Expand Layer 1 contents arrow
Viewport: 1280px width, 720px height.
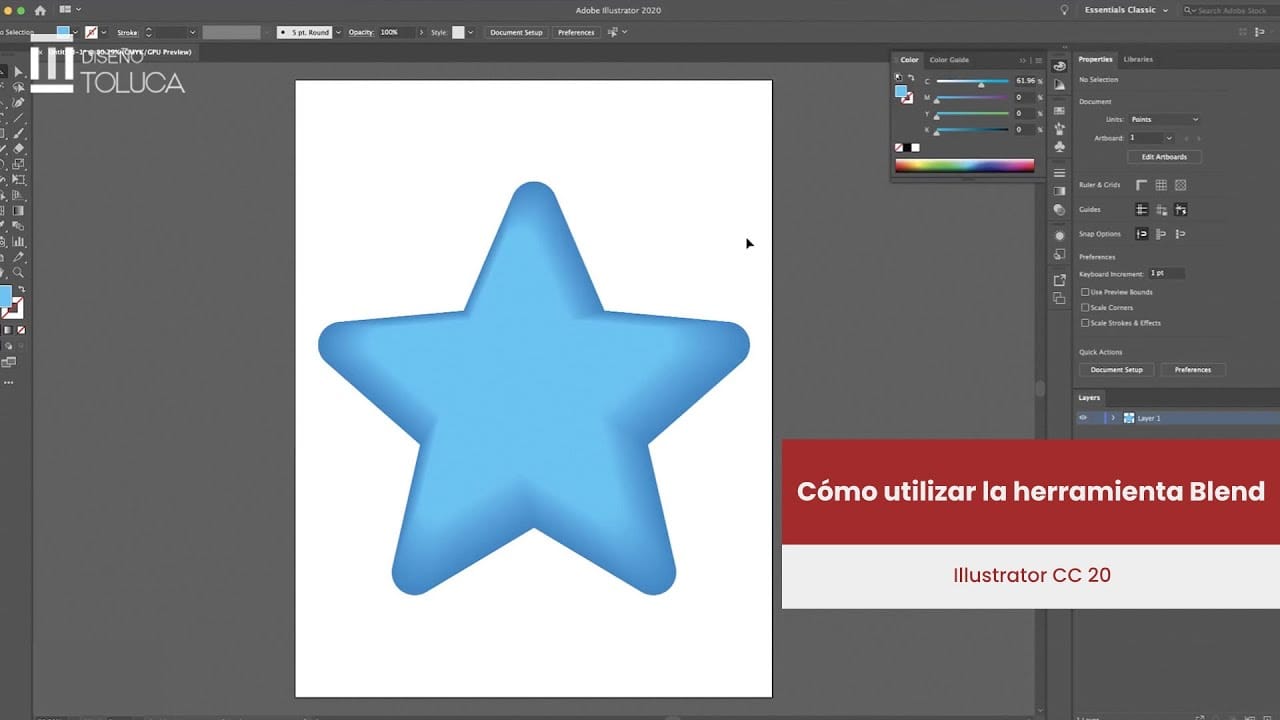pos(1113,418)
